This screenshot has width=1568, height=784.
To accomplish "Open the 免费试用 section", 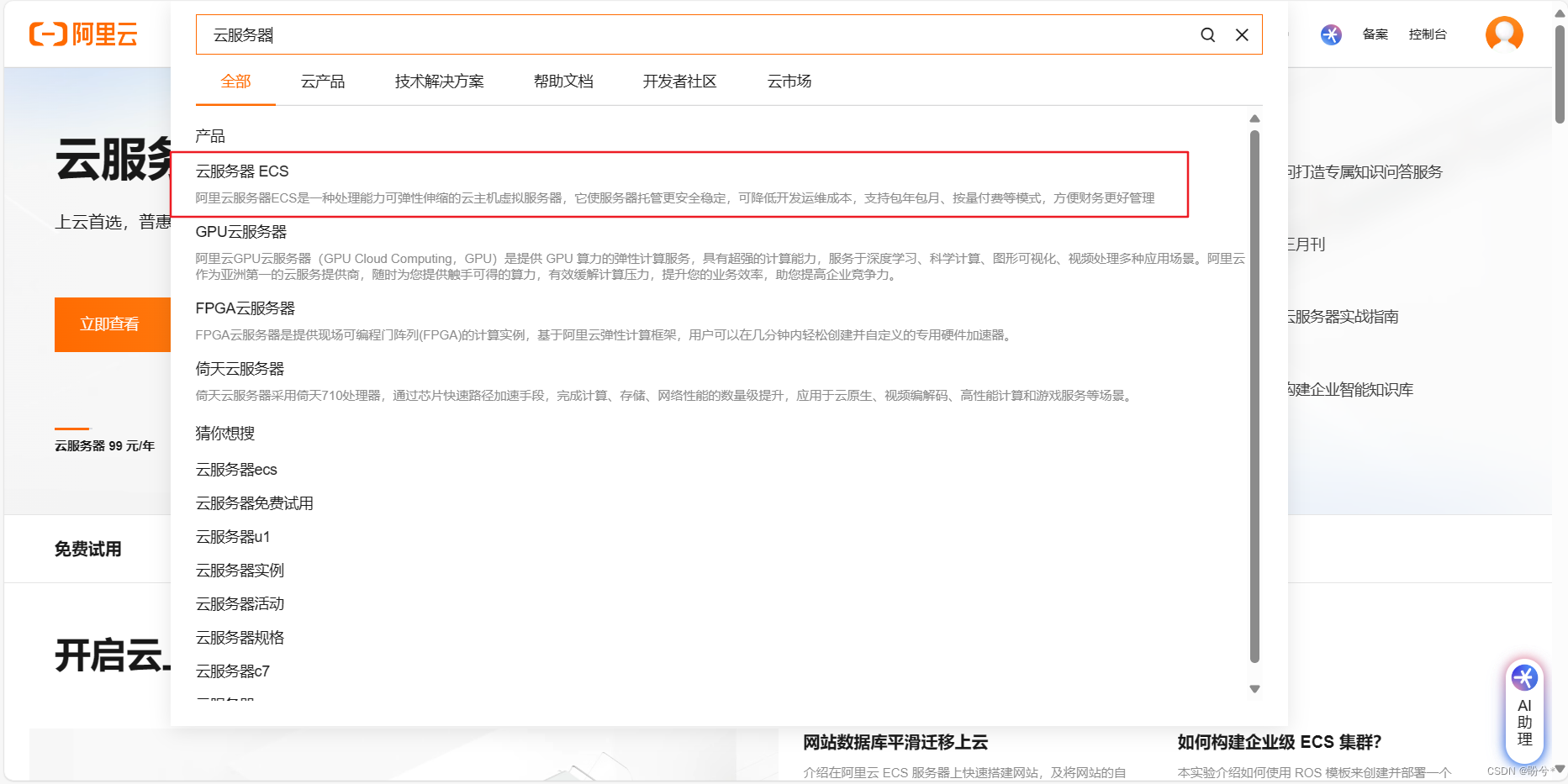I will click(87, 550).
